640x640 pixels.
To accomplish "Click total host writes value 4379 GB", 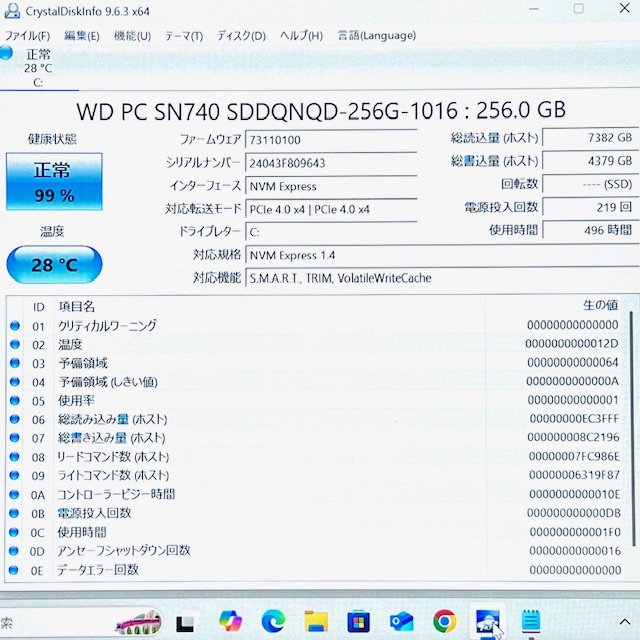I will 590,161.
